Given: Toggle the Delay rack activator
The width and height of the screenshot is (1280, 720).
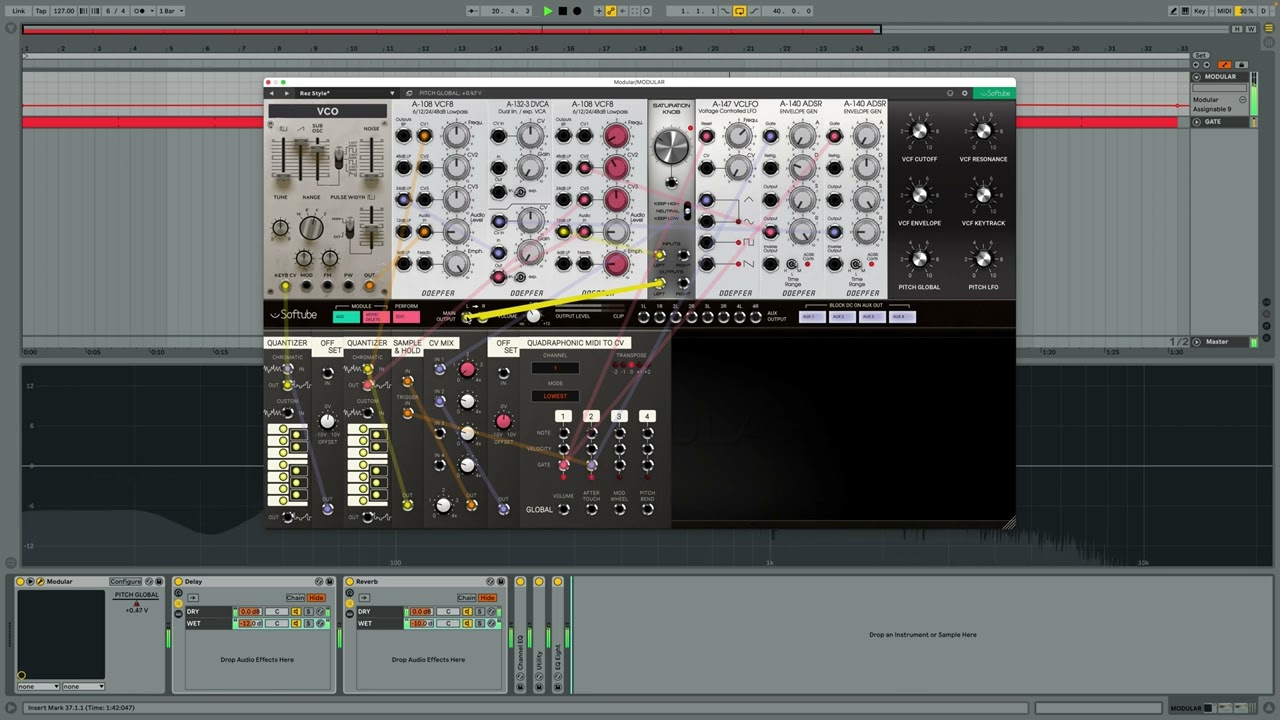Looking at the screenshot, I should pyautogui.click(x=178, y=581).
